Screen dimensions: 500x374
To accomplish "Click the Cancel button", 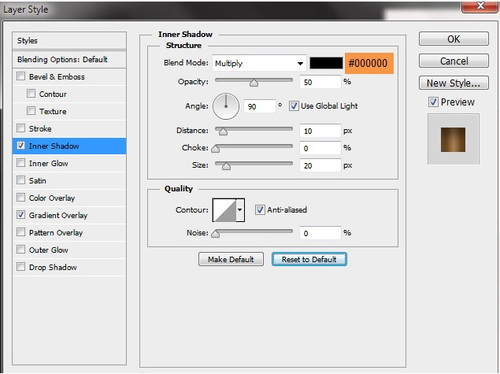I will [x=454, y=61].
